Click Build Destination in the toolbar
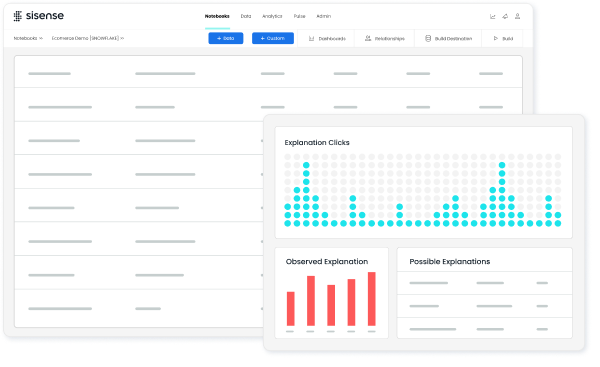Screen dimensions: 600x367 [x=448, y=38]
